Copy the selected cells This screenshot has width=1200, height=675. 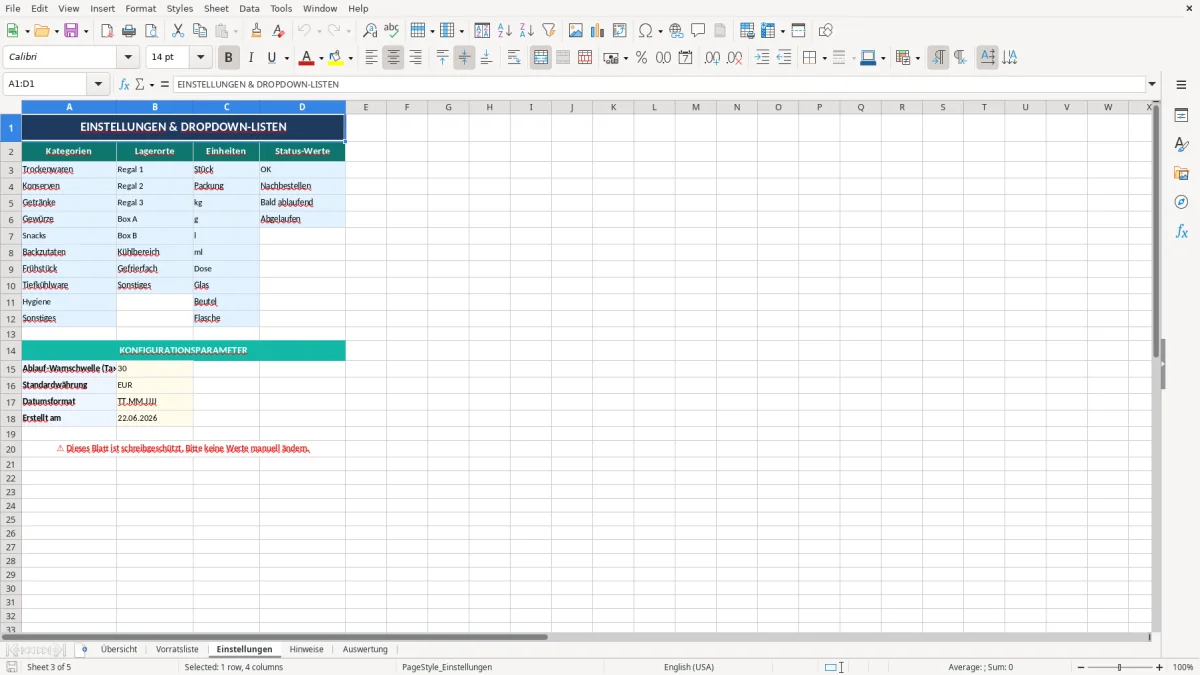click(200, 31)
